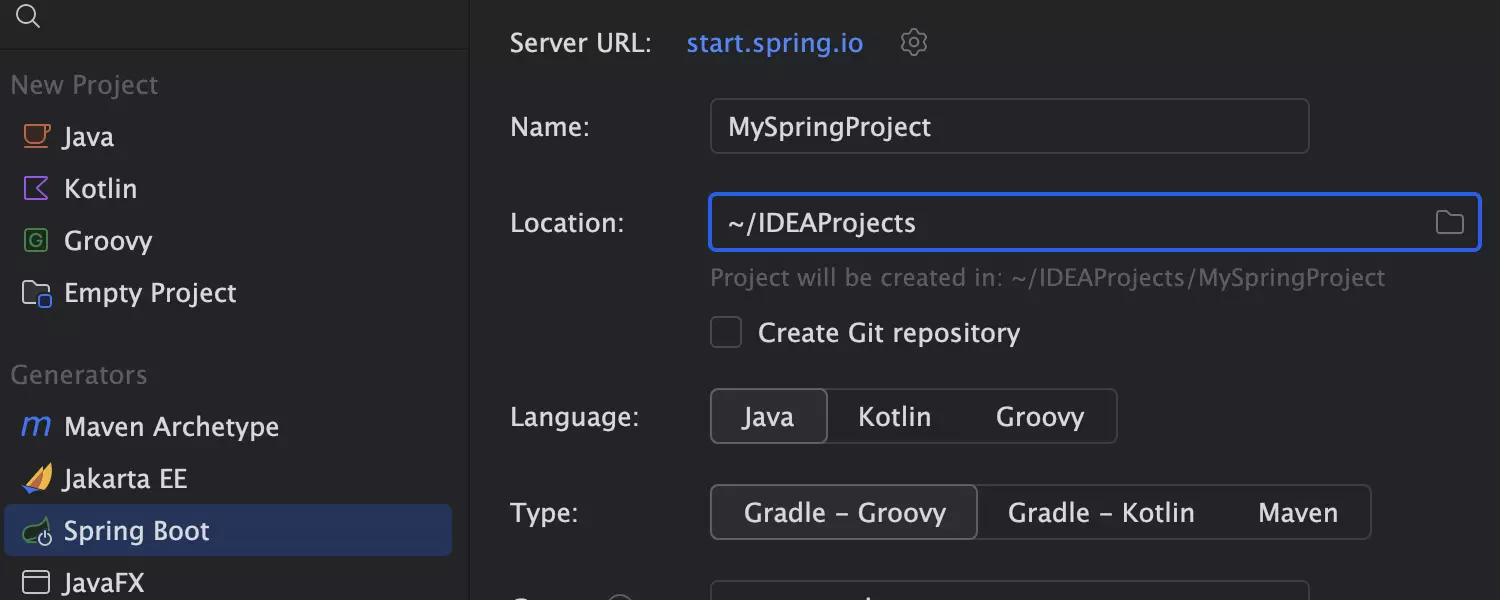
Task: Choose the JavaFX generator
Action: coord(104,582)
